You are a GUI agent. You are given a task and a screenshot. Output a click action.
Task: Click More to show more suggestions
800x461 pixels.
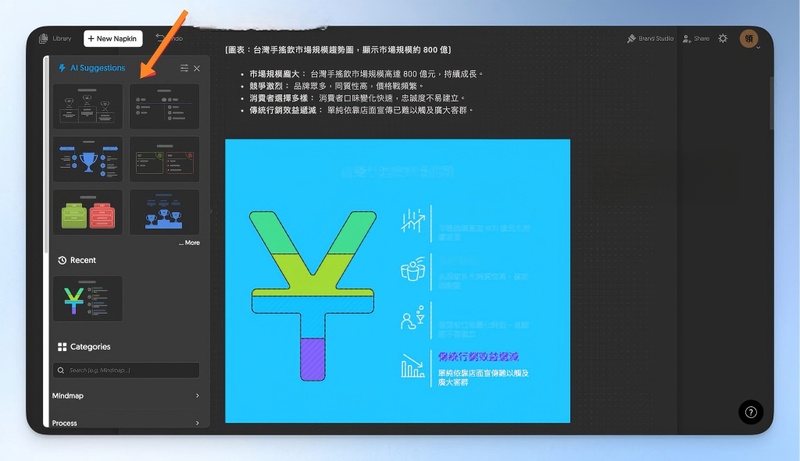click(x=189, y=243)
